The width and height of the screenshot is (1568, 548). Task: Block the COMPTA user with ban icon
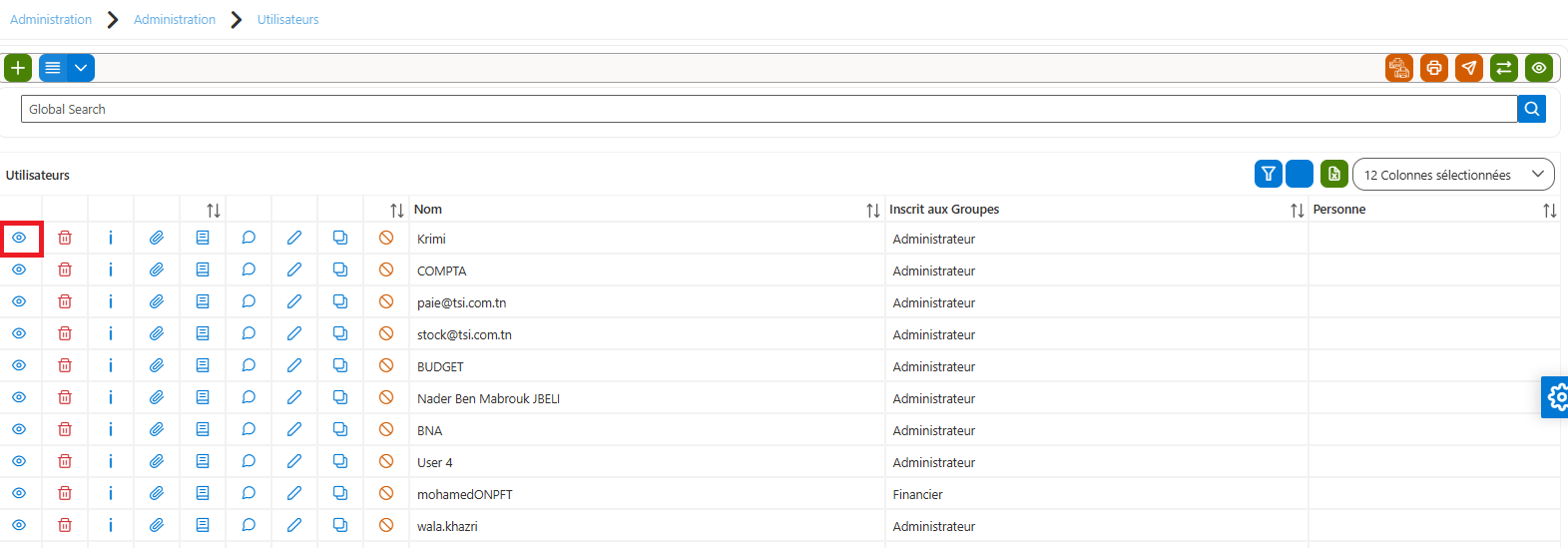click(x=386, y=270)
